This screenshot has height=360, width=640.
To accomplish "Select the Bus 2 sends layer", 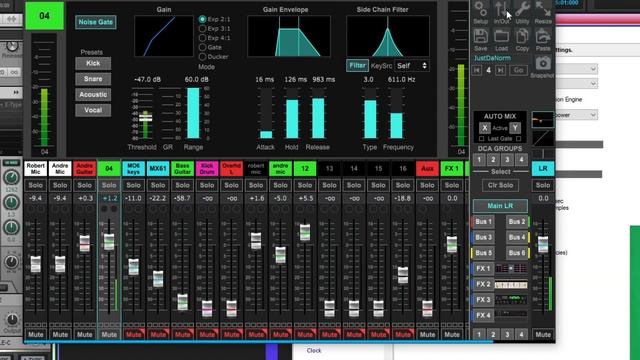I will pos(517,222).
